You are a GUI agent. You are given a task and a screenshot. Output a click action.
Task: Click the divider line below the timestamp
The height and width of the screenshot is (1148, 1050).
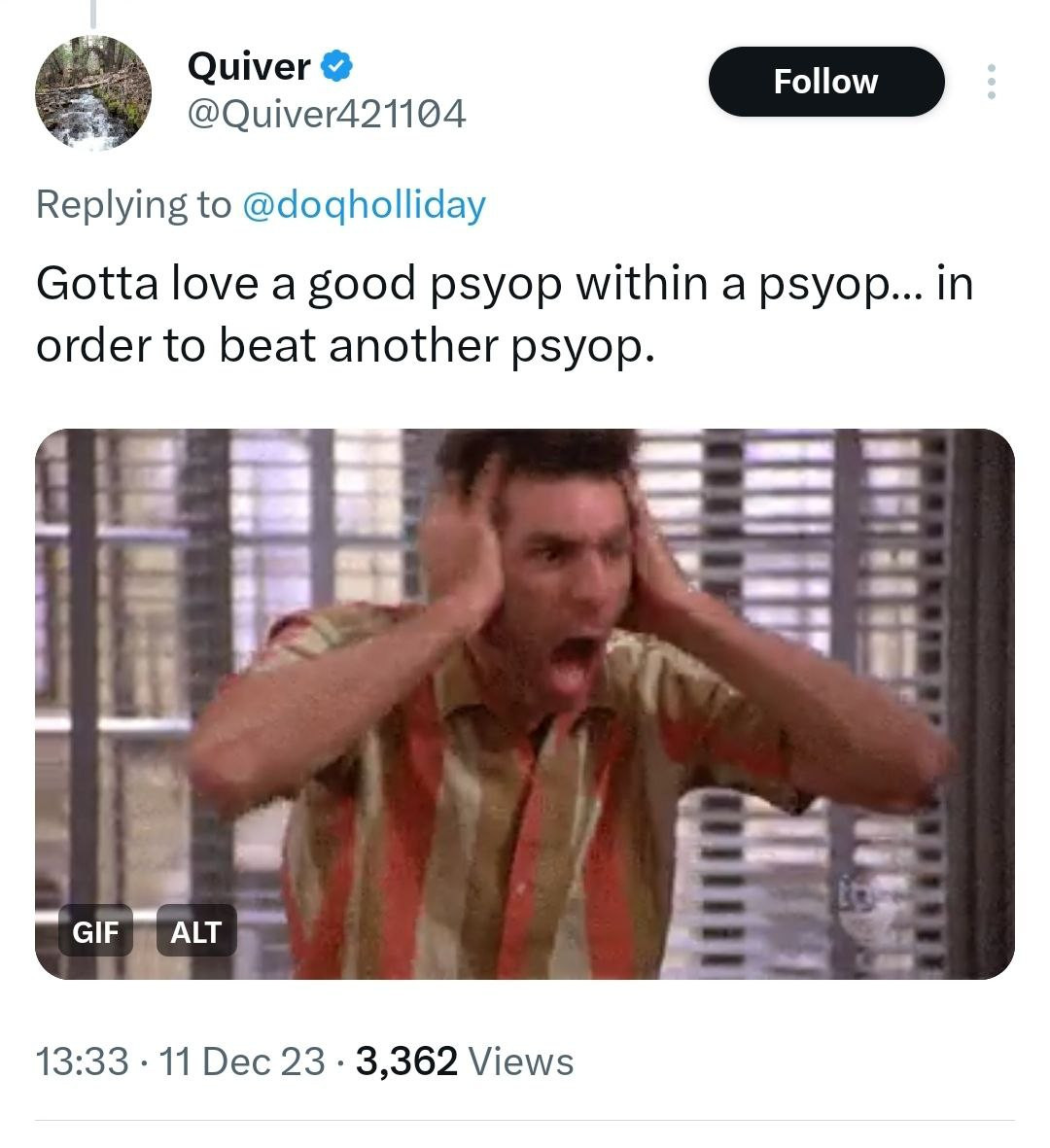524,1120
